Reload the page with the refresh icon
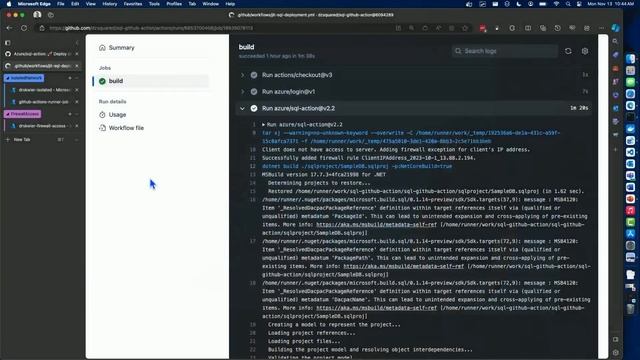Screen dimensions: 640x360 [24, 28]
